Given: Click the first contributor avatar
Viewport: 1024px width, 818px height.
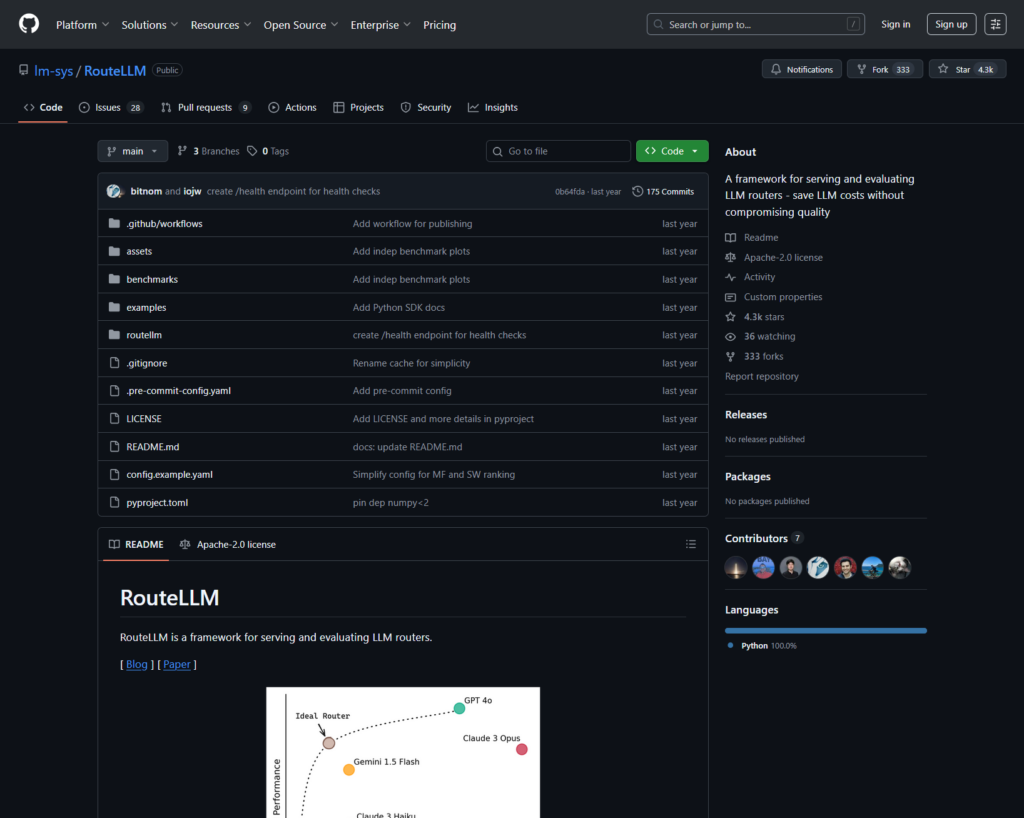Looking at the screenshot, I should coord(736,567).
